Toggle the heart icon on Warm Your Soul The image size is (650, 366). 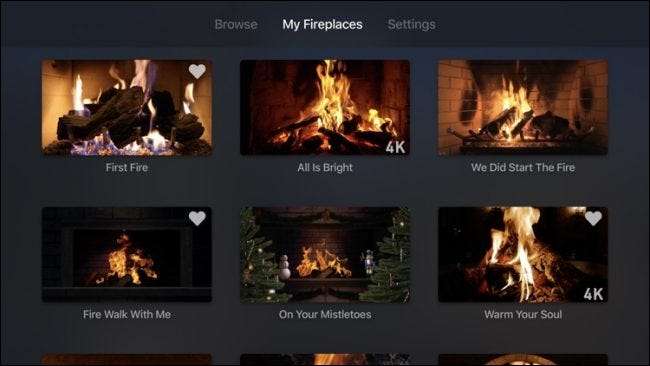point(593,218)
